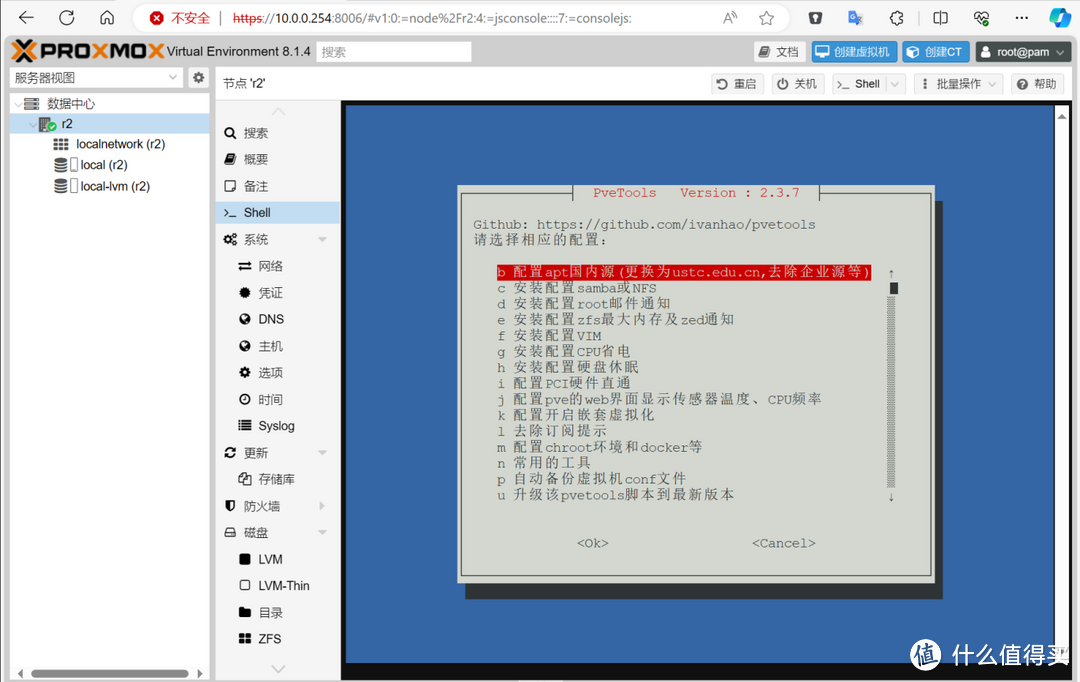Click the gear icon beside server view

pos(199,78)
